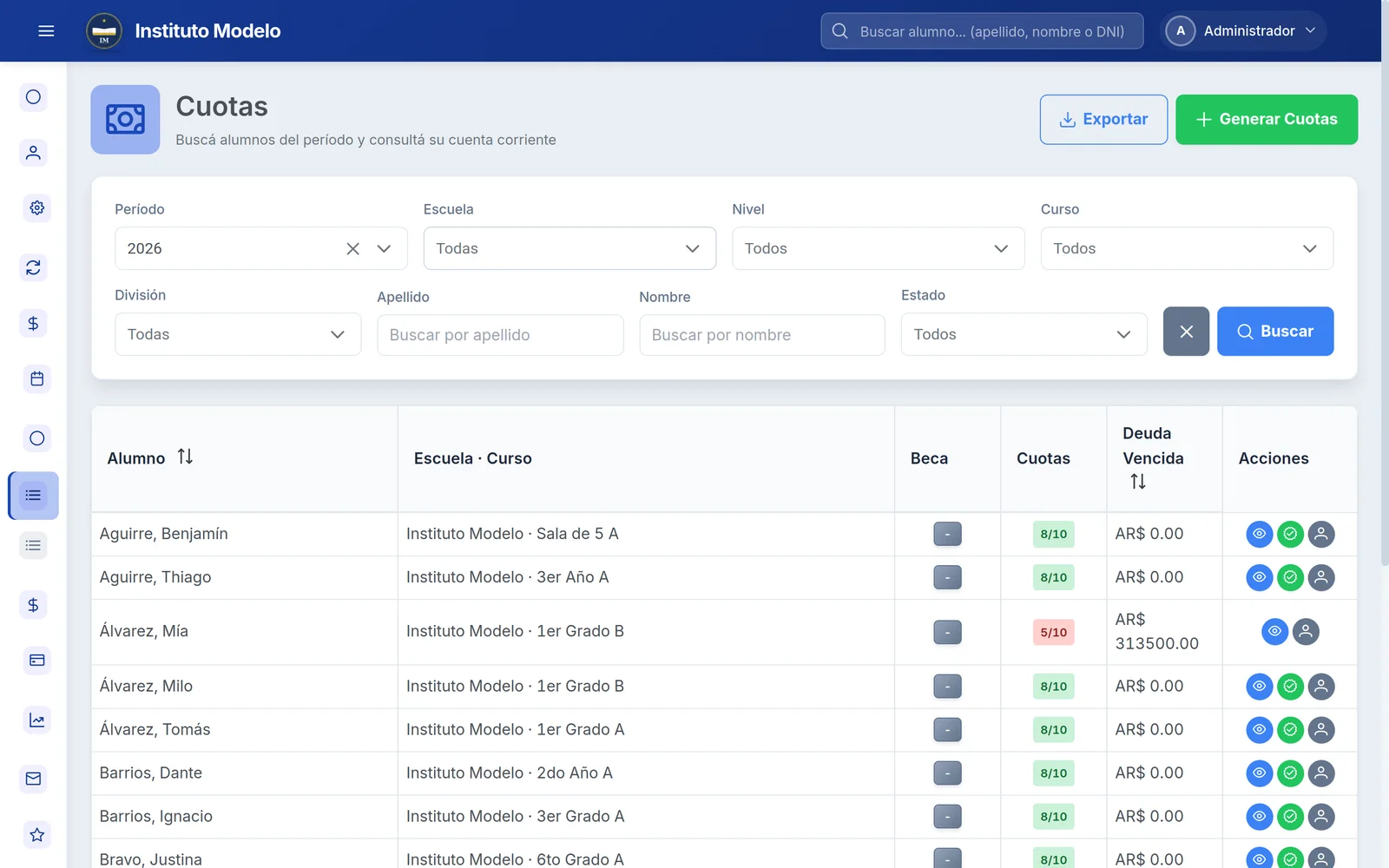Open the star favorites sidebar icon
The height and width of the screenshot is (868, 1389).
click(x=36, y=834)
